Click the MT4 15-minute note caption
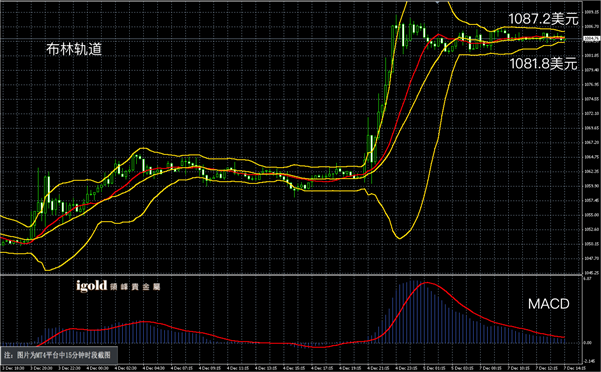 click(58, 355)
